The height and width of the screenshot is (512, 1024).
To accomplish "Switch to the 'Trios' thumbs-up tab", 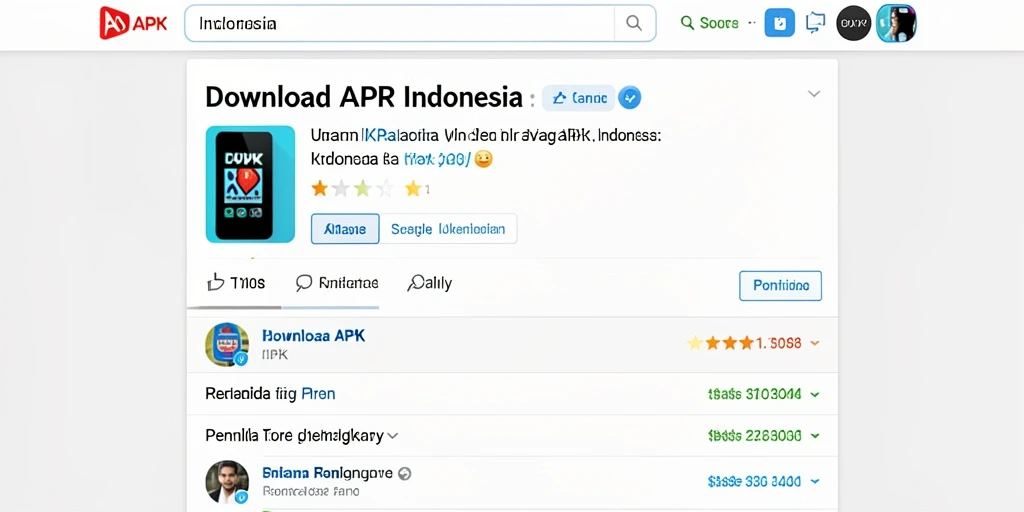I will point(235,283).
